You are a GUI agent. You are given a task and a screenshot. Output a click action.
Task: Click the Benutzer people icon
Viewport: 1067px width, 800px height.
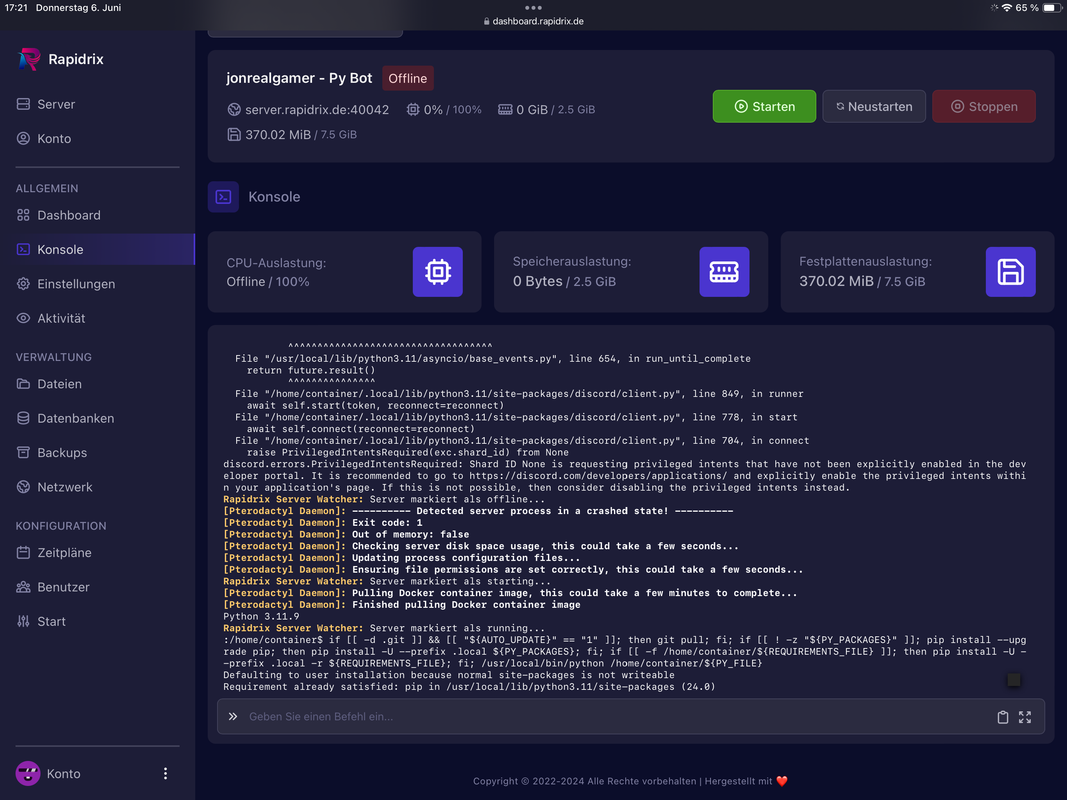tap(23, 587)
